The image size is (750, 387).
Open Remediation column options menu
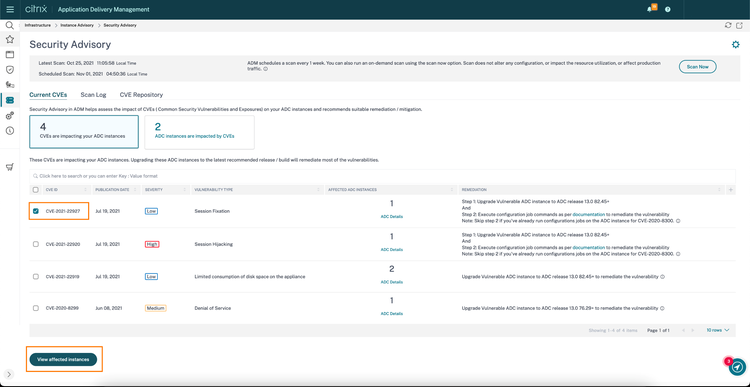point(719,190)
